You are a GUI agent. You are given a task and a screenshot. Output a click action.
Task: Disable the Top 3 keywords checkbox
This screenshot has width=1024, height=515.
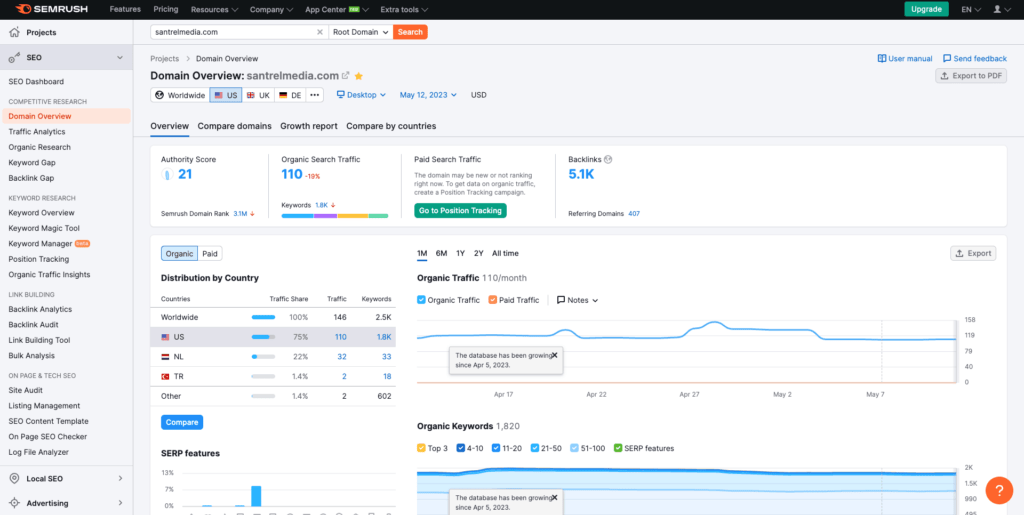421,447
